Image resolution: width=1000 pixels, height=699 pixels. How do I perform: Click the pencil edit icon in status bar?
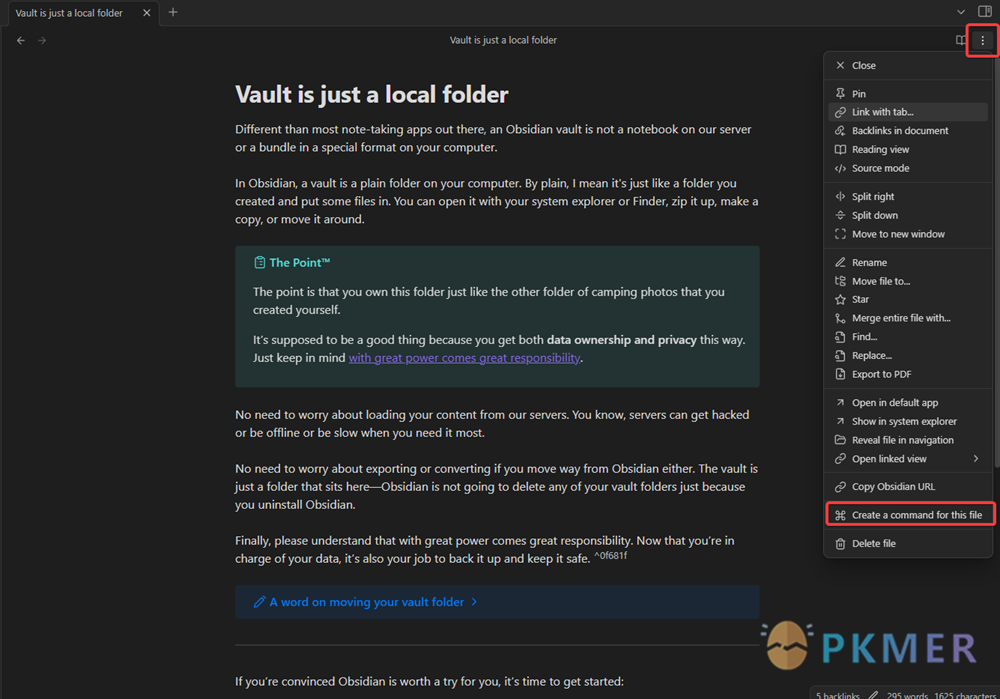pyautogui.click(x=873, y=694)
